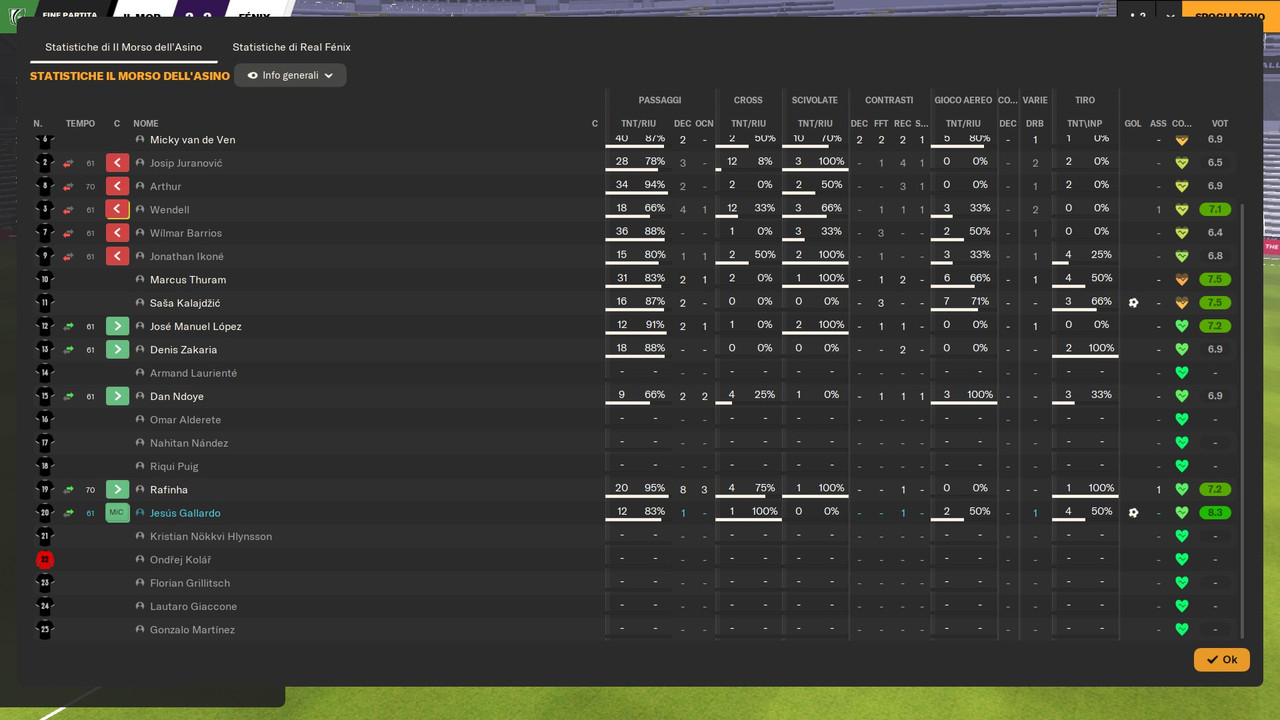Viewport: 1280px width, 720px height.
Task: Click the 8.3 rating badge for Jesús Gallardo
Action: coord(1215,513)
